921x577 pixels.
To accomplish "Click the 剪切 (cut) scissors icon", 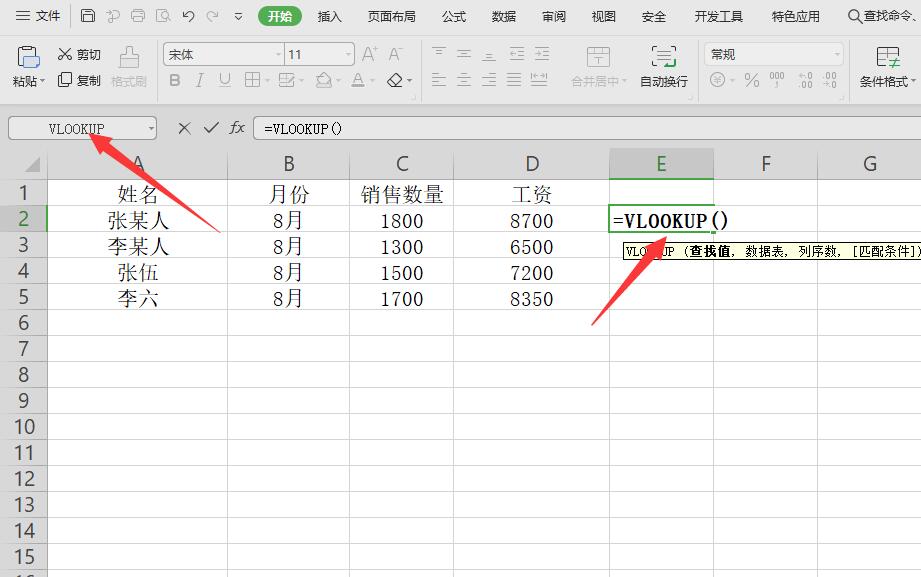I will click(x=67, y=55).
